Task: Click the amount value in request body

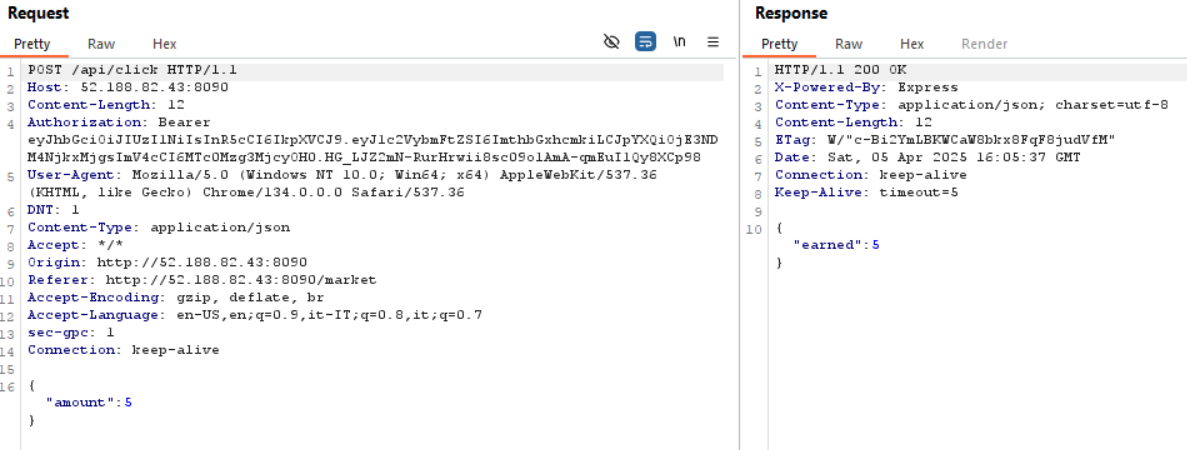Action: pyautogui.click(x=128, y=402)
